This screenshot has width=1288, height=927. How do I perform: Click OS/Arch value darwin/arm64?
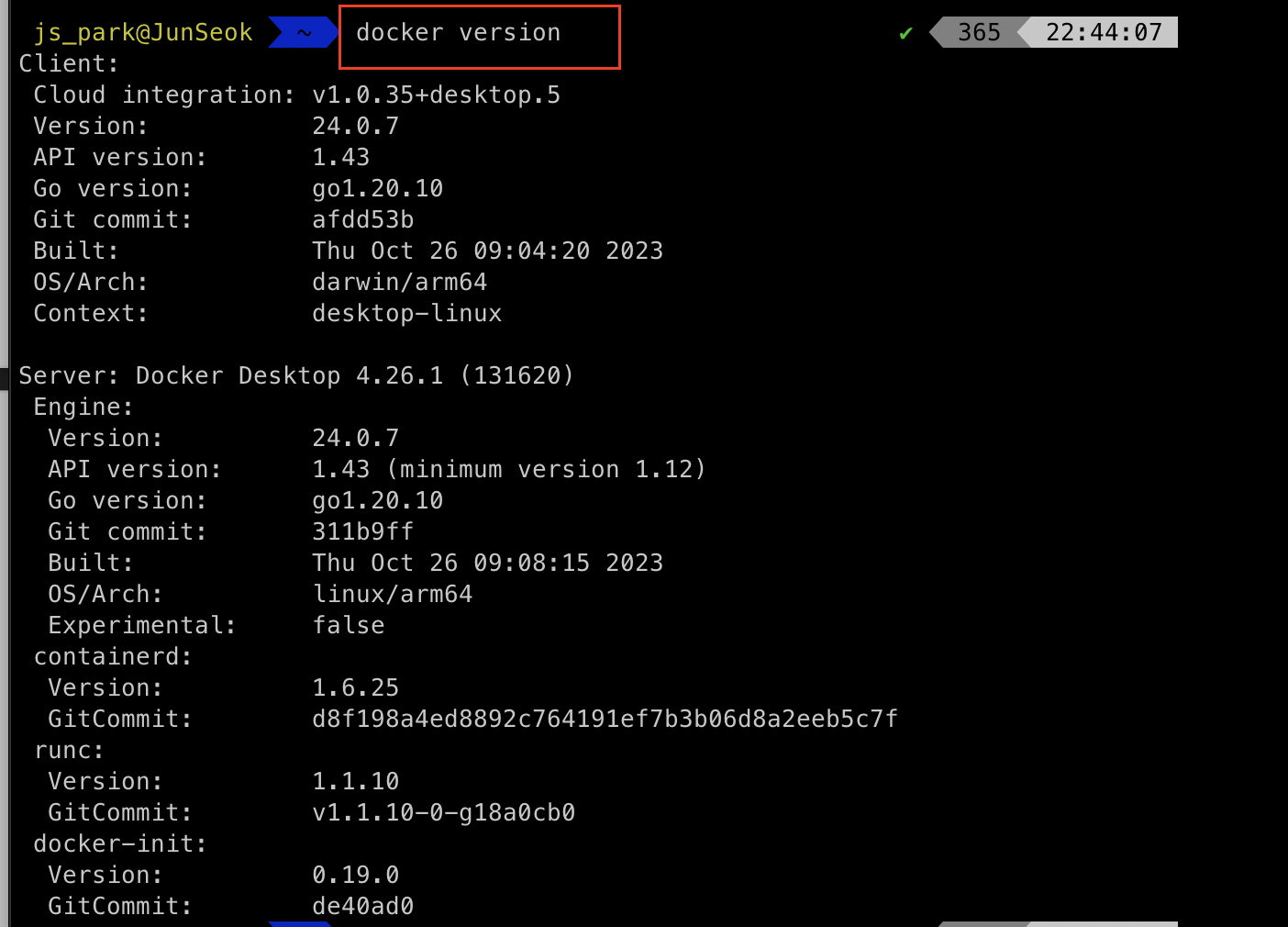(400, 283)
